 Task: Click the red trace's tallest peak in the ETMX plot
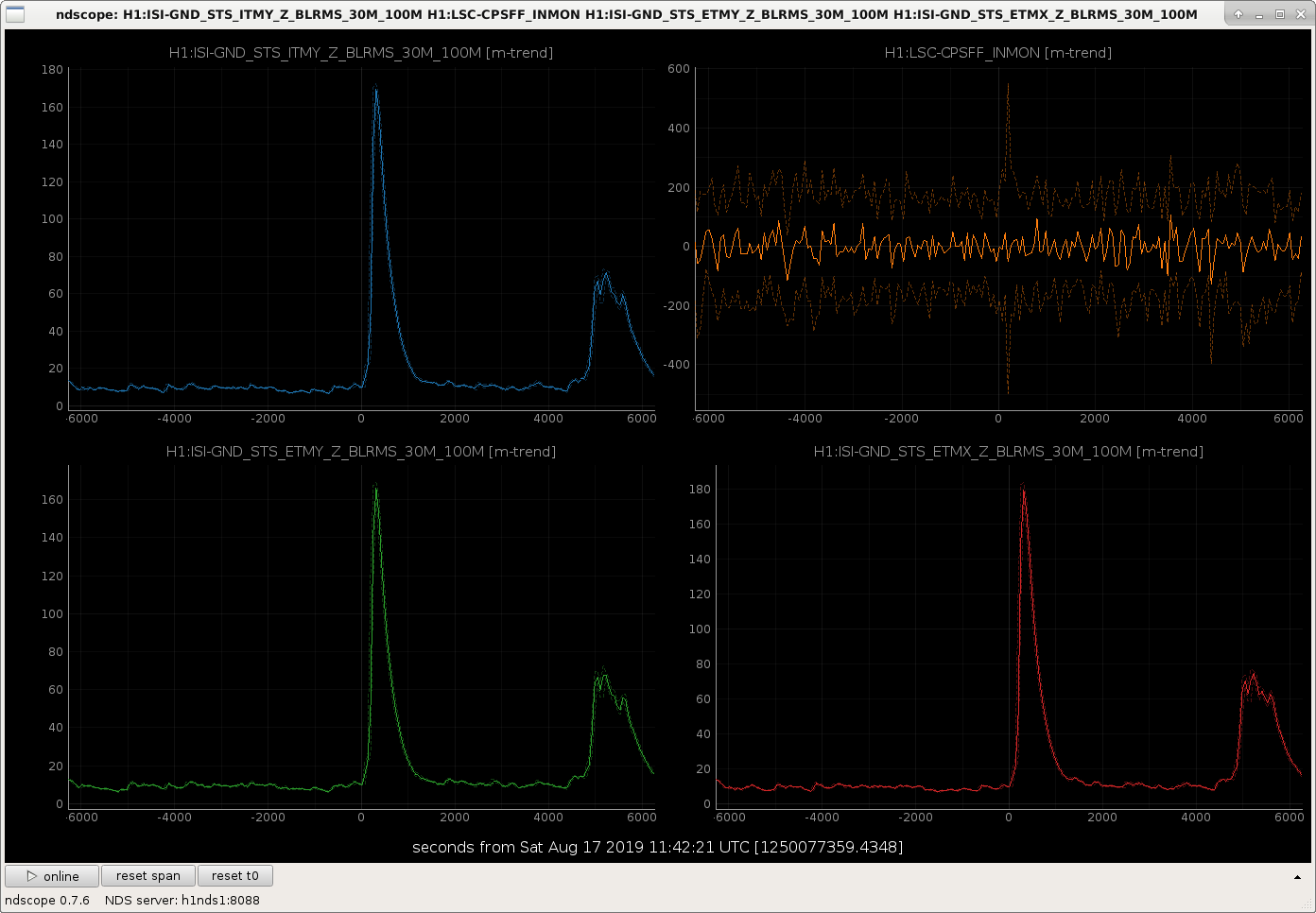1022,489
